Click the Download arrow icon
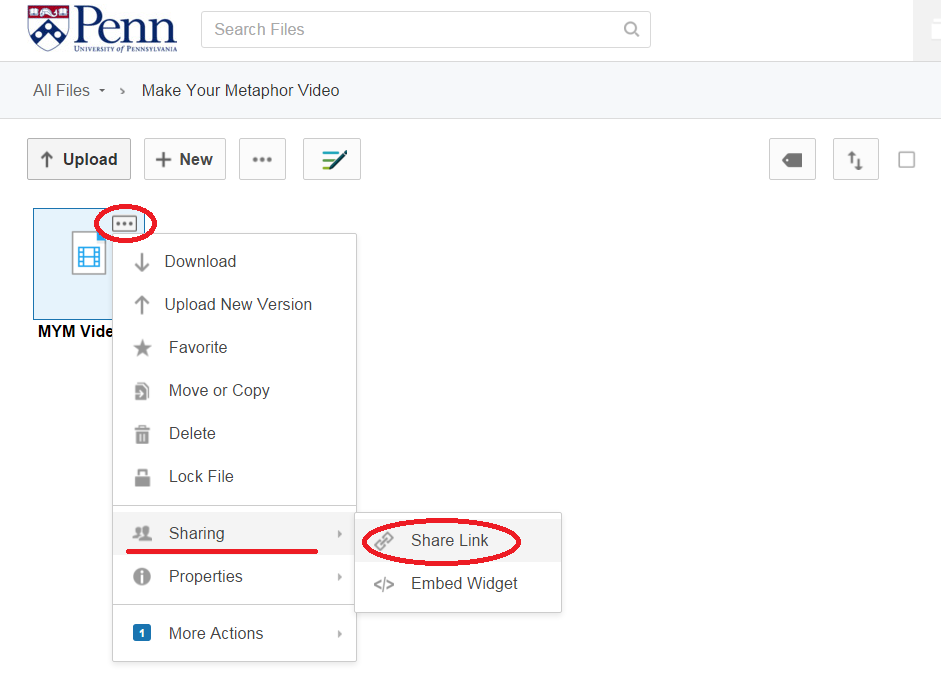The width and height of the screenshot is (941, 673). (x=142, y=262)
